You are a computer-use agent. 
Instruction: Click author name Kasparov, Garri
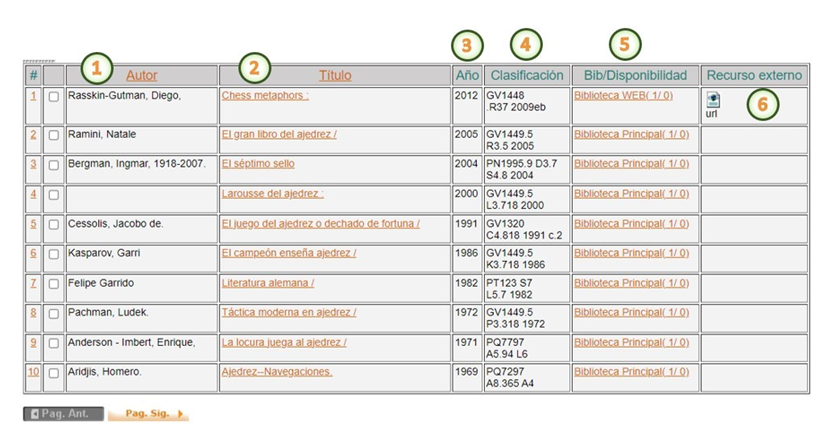(x=104, y=253)
